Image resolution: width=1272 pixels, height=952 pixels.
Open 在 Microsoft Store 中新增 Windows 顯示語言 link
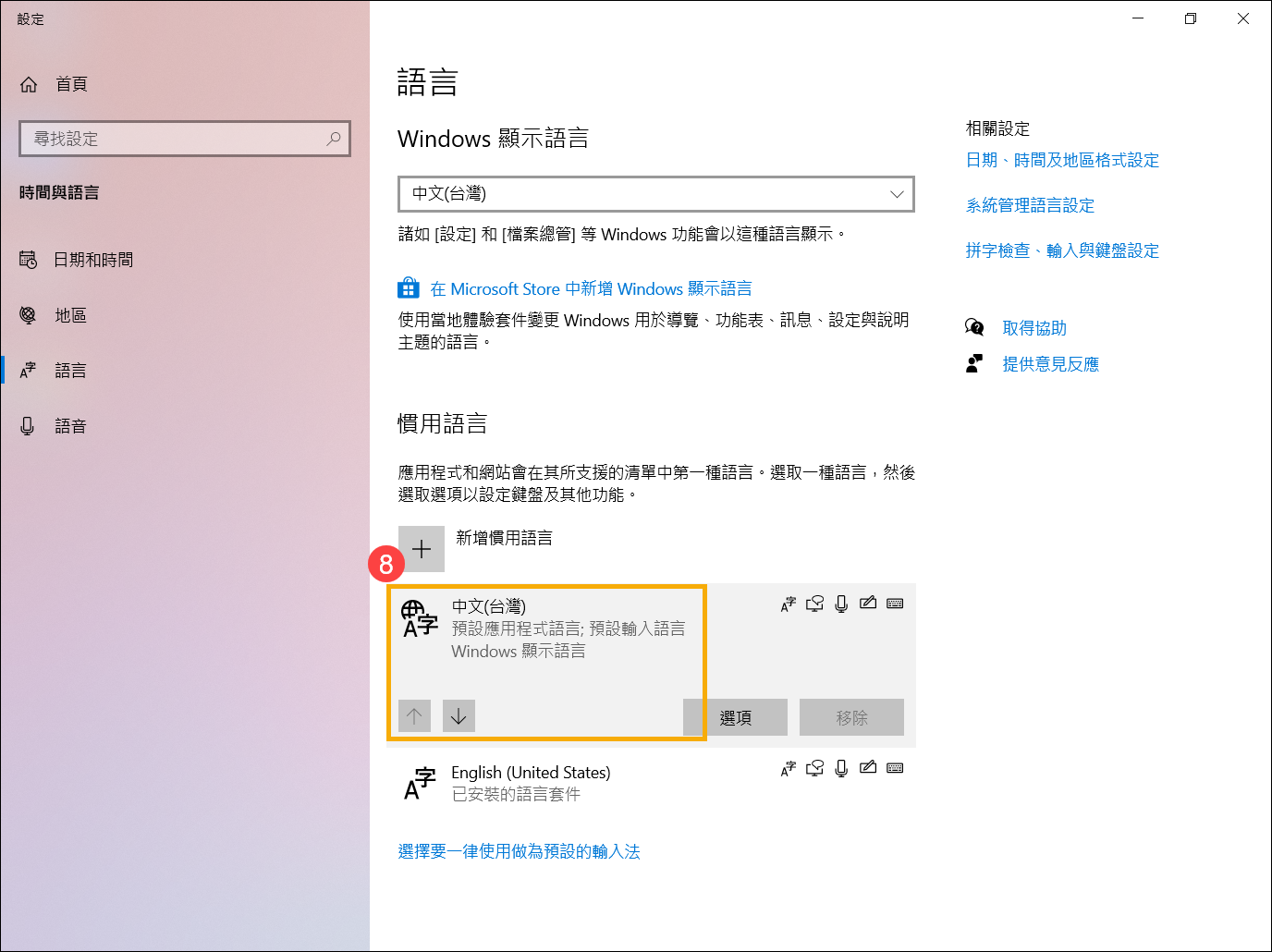tap(591, 289)
